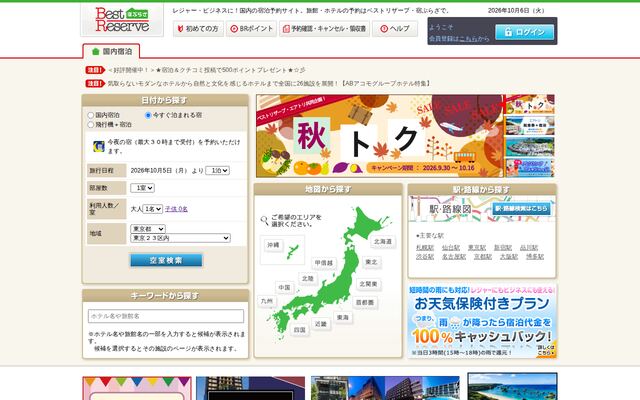Click the magnifier icon in the map panel
The width and height of the screenshot is (640, 400).
[264, 221]
